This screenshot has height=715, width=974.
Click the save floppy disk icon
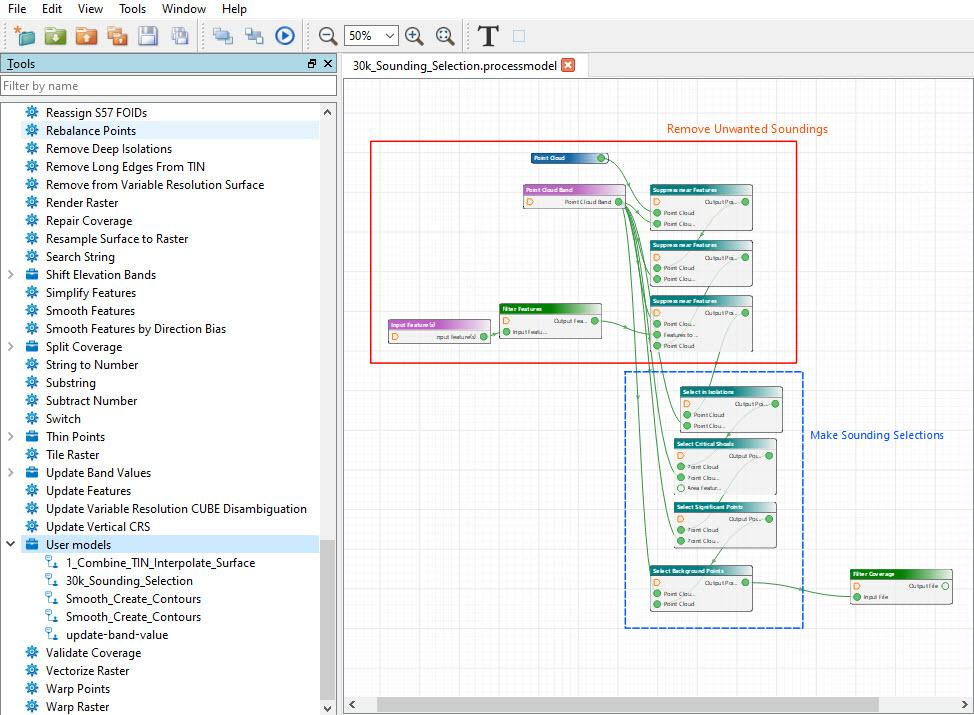pyautogui.click(x=148, y=36)
